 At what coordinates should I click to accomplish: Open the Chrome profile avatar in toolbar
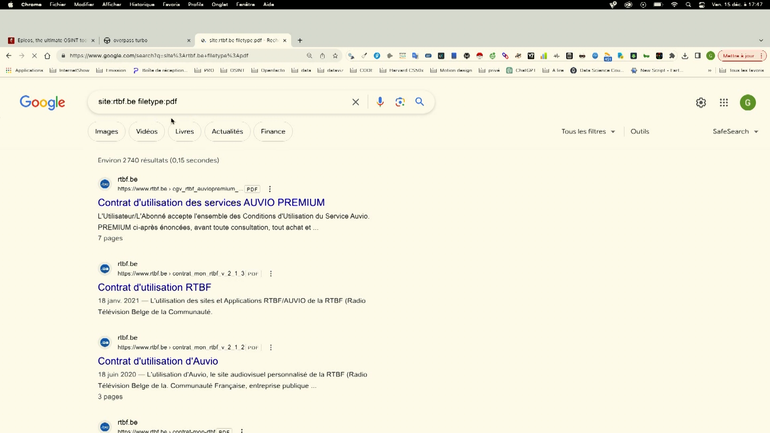coord(711,55)
